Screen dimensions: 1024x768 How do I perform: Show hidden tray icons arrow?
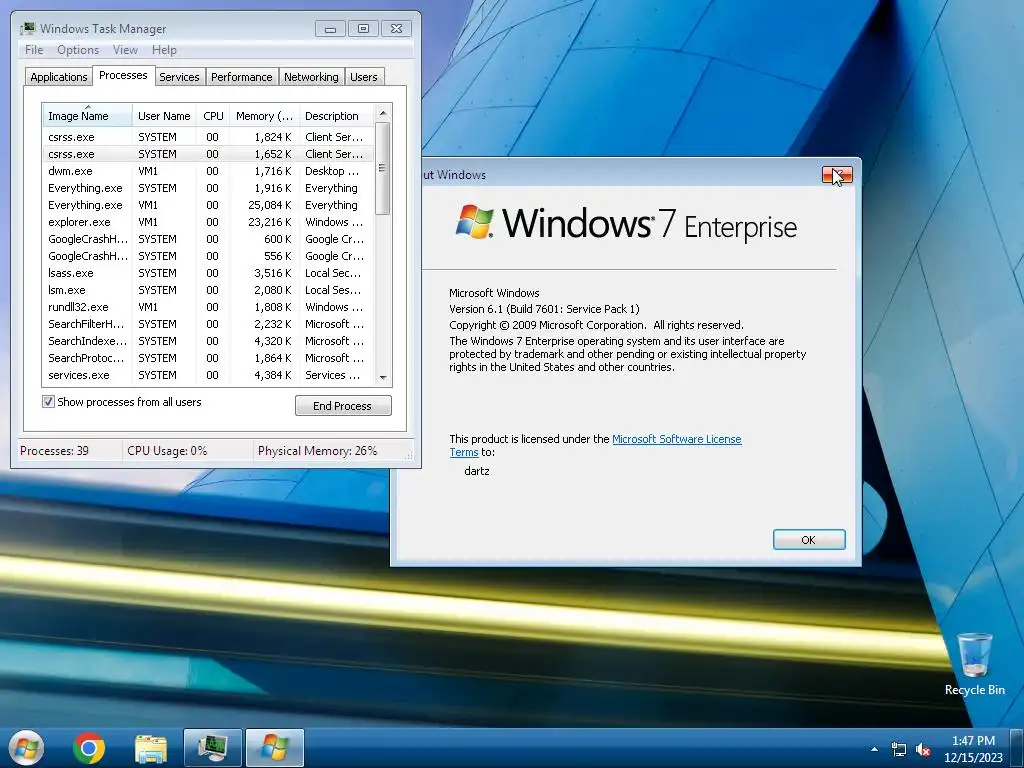click(x=874, y=749)
